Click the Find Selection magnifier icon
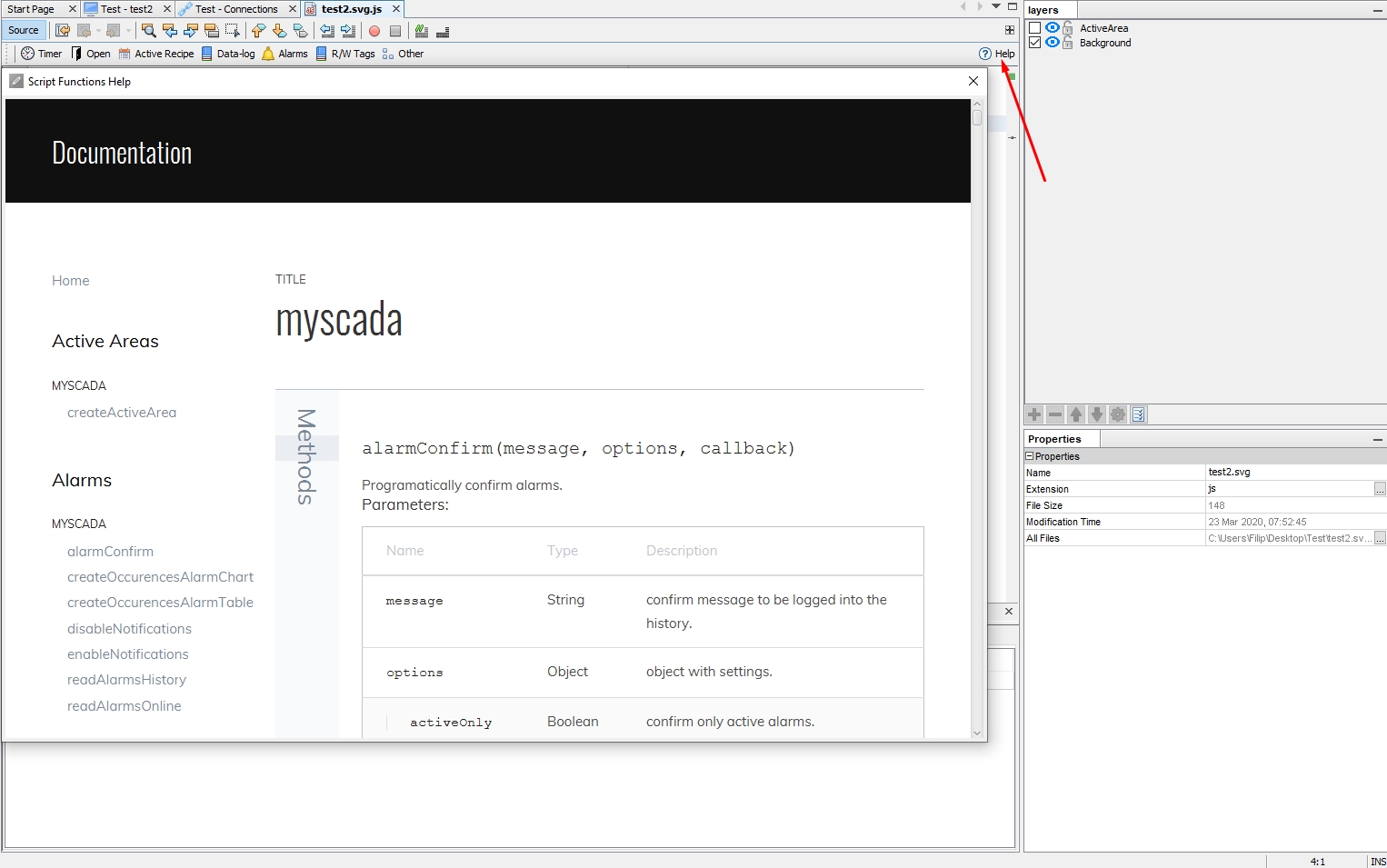 click(x=149, y=31)
